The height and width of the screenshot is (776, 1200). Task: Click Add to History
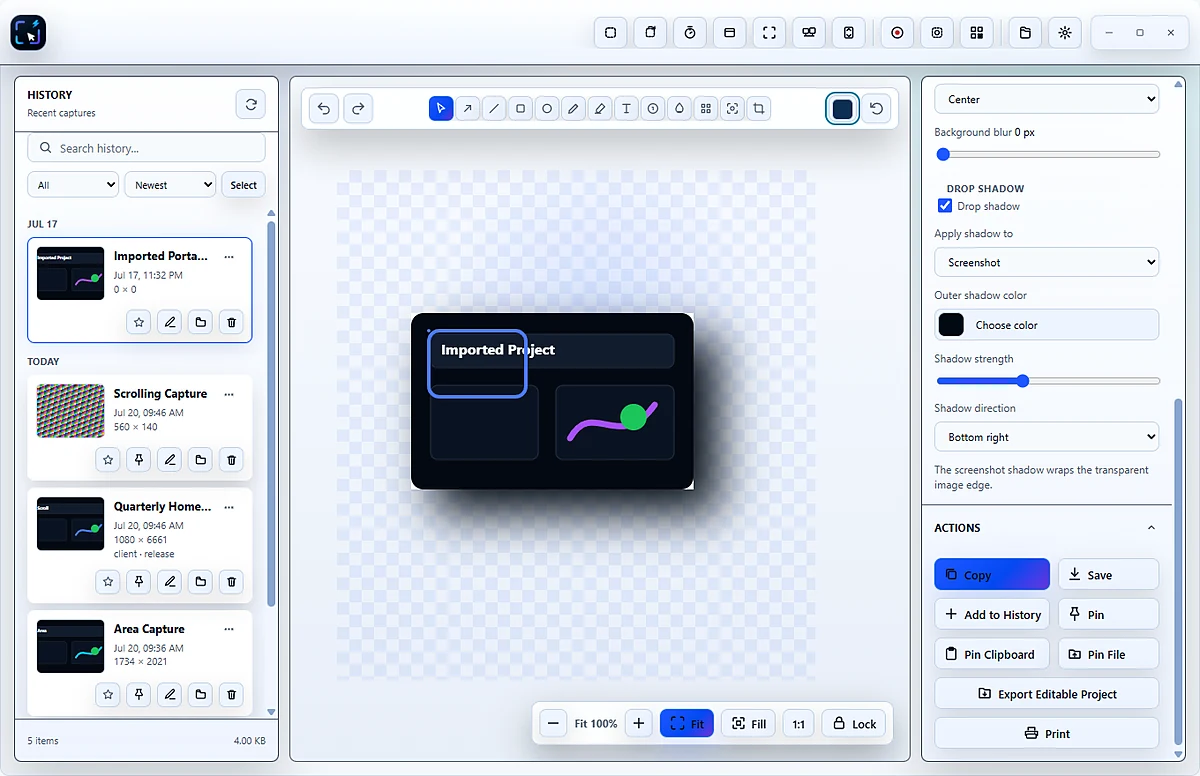tap(992, 614)
